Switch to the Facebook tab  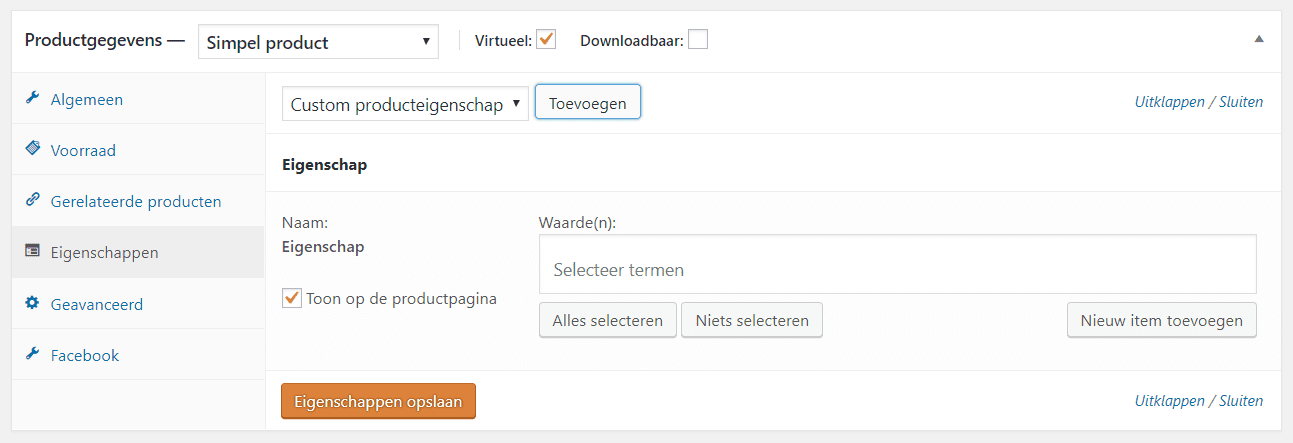point(138,354)
